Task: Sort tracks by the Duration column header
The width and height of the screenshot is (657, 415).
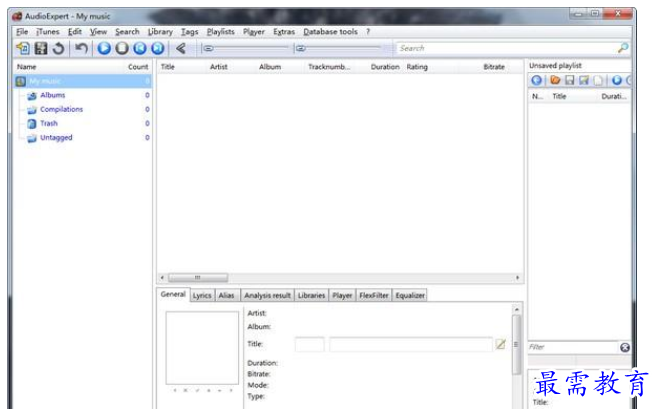Action: point(385,67)
